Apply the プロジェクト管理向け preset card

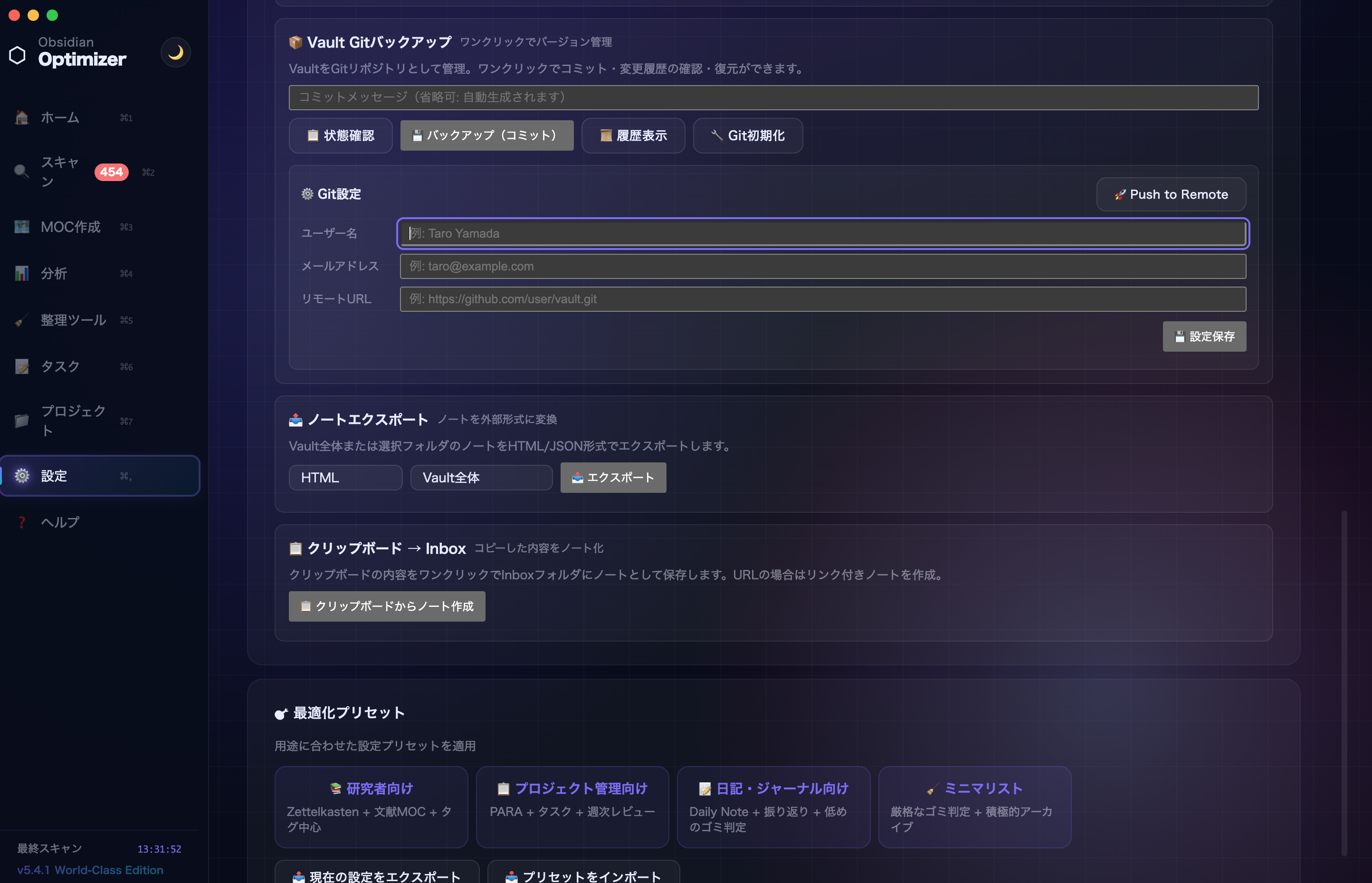pyautogui.click(x=572, y=807)
